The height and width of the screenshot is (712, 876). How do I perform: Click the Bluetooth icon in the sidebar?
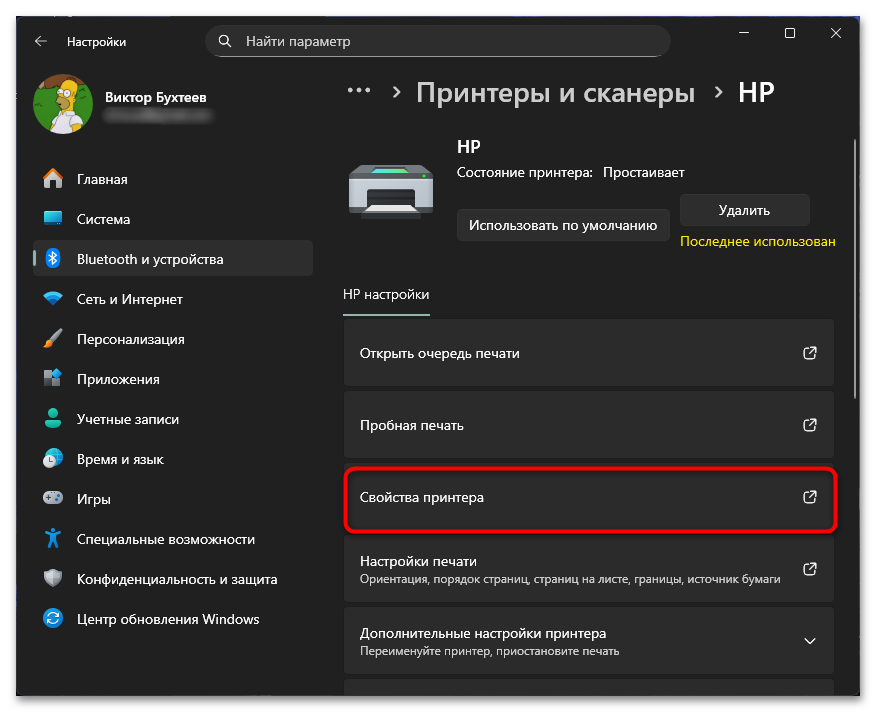point(53,258)
